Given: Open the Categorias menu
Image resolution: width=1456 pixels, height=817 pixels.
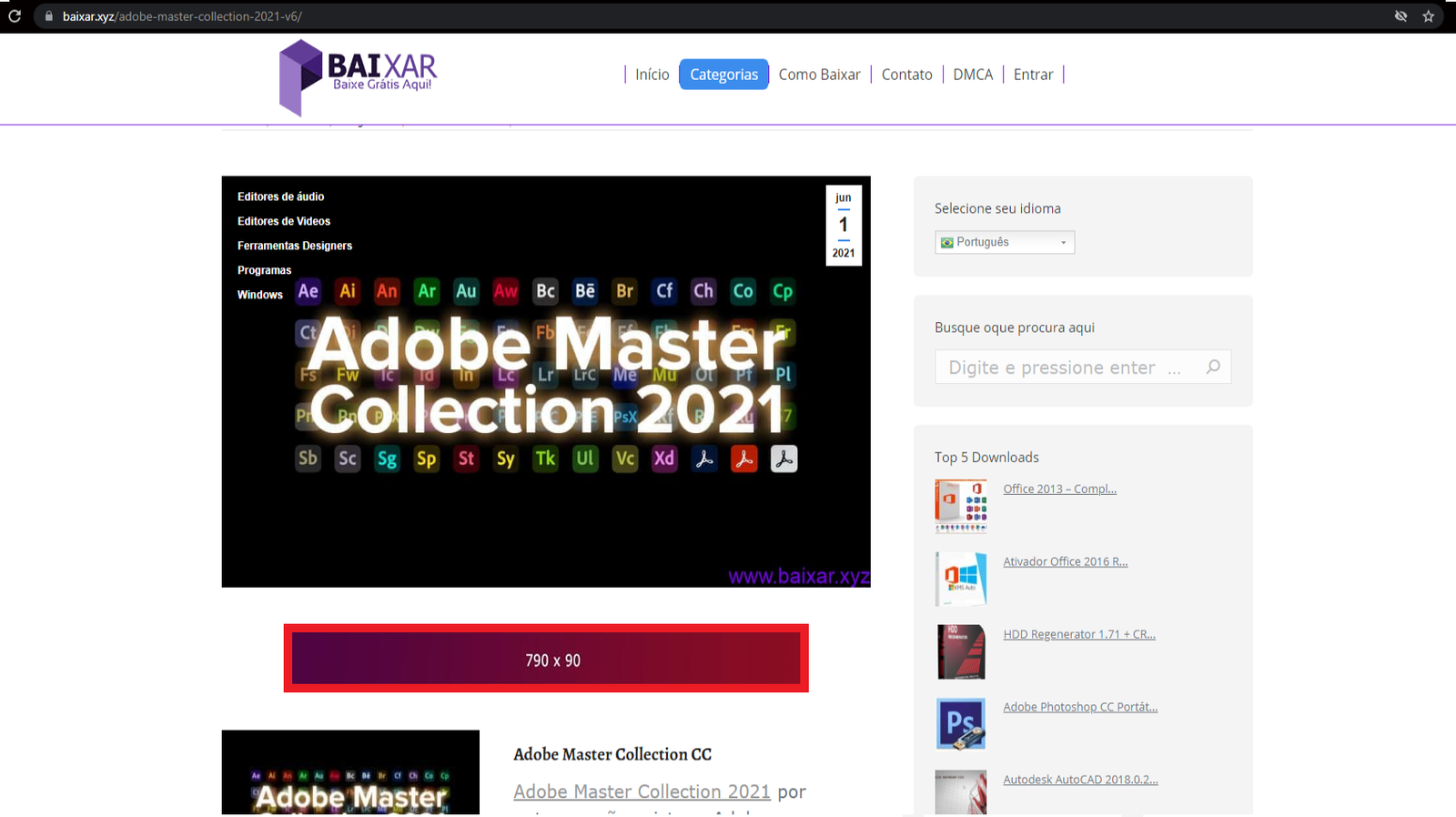Looking at the screenshot, I should pyautogui.click(x=723, y=75).
